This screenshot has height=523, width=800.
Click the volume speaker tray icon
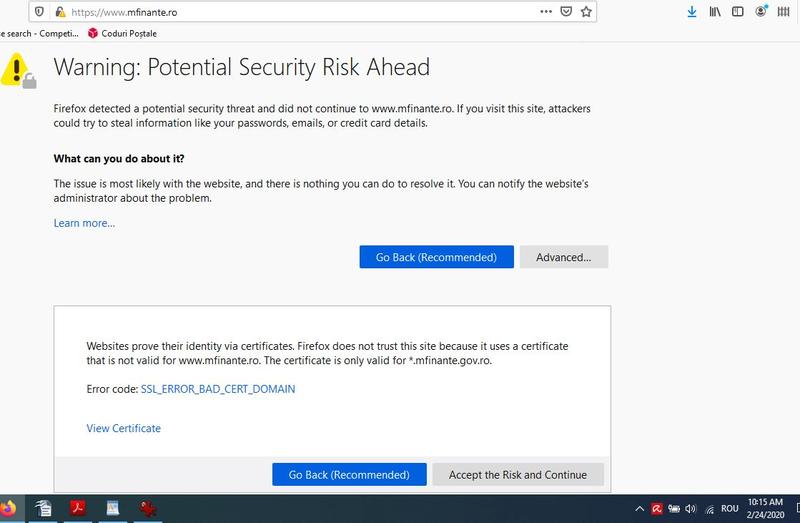[690, 508]
